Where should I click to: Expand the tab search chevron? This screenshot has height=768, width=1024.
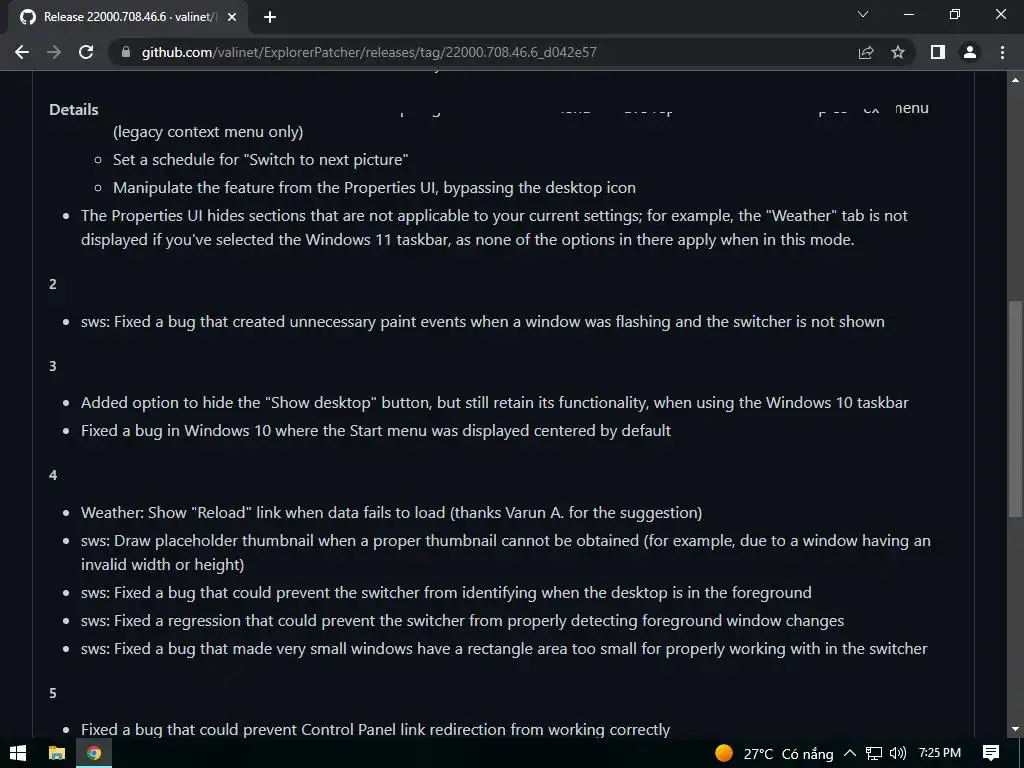point(863,15)
